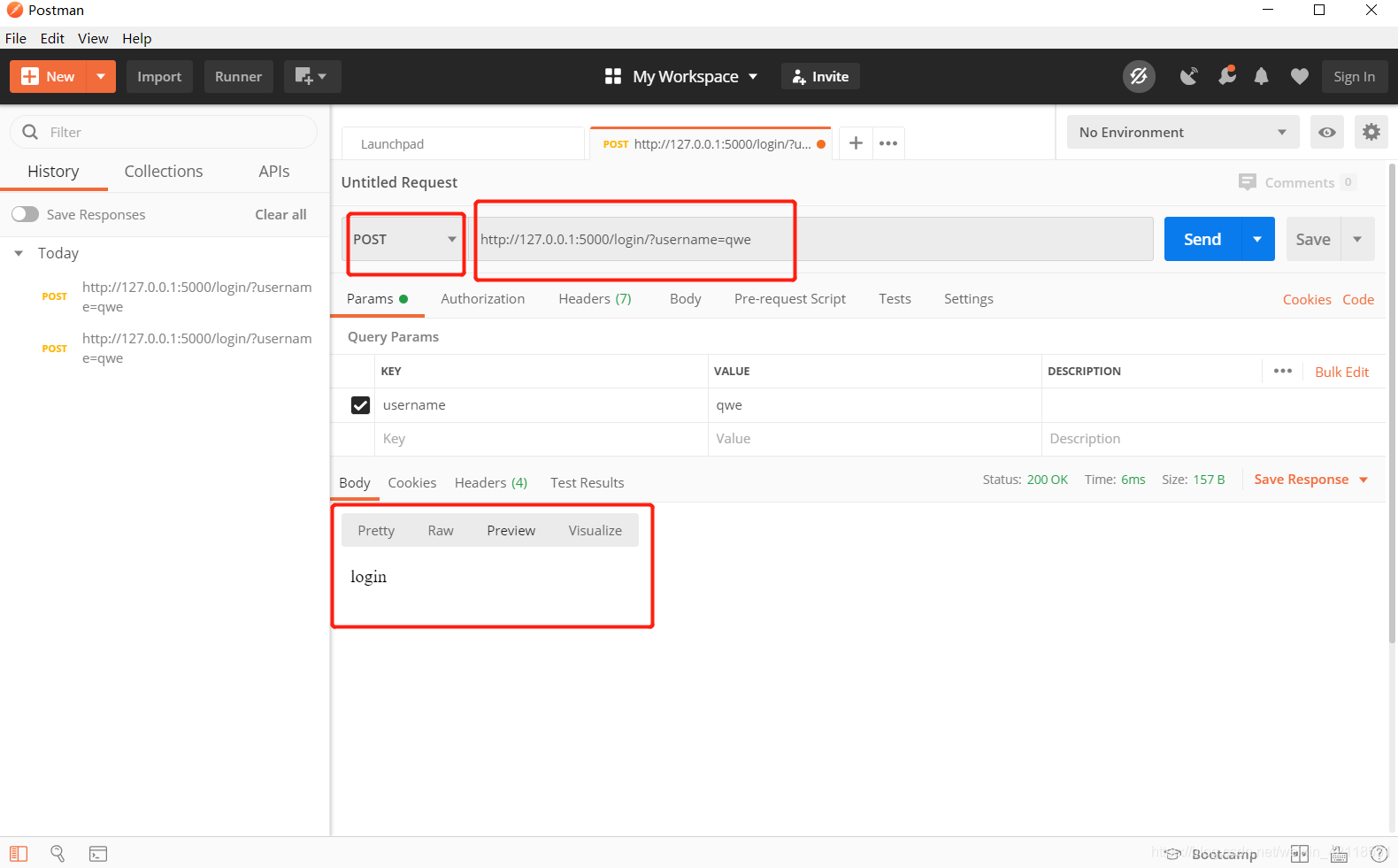Select the Headers (7) request tab
This screenshot has width=1398, height=868.
pyautogui.click(x=595, y=299)
